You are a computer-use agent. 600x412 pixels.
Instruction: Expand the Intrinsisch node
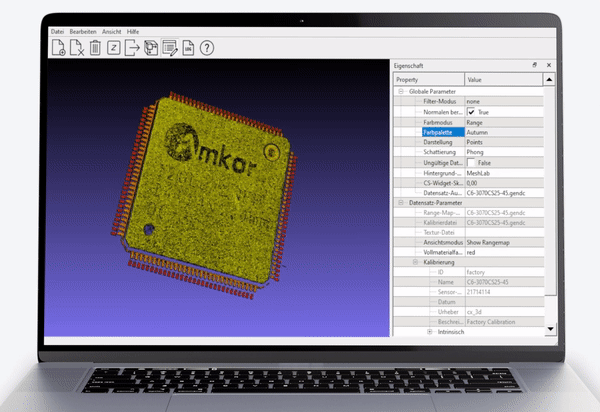pyautogui.click(x=430, y=332)
